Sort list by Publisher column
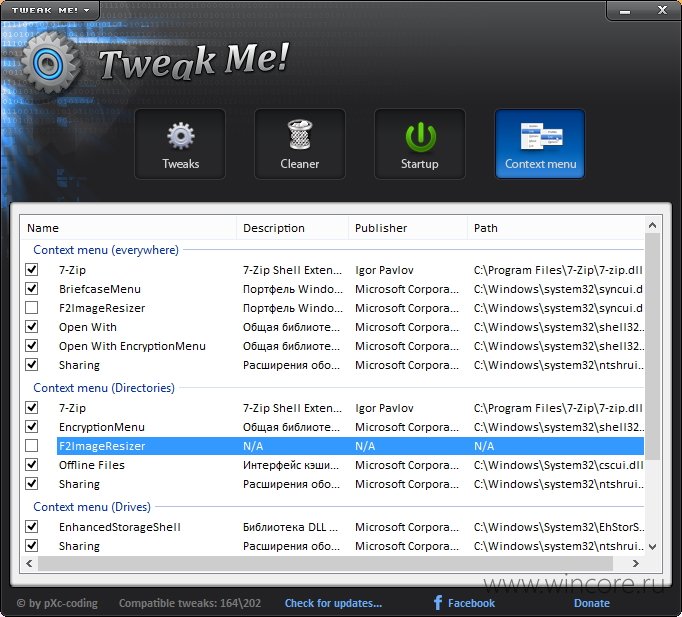This screenshot has width=682, height=617. (x=408, y=228)
